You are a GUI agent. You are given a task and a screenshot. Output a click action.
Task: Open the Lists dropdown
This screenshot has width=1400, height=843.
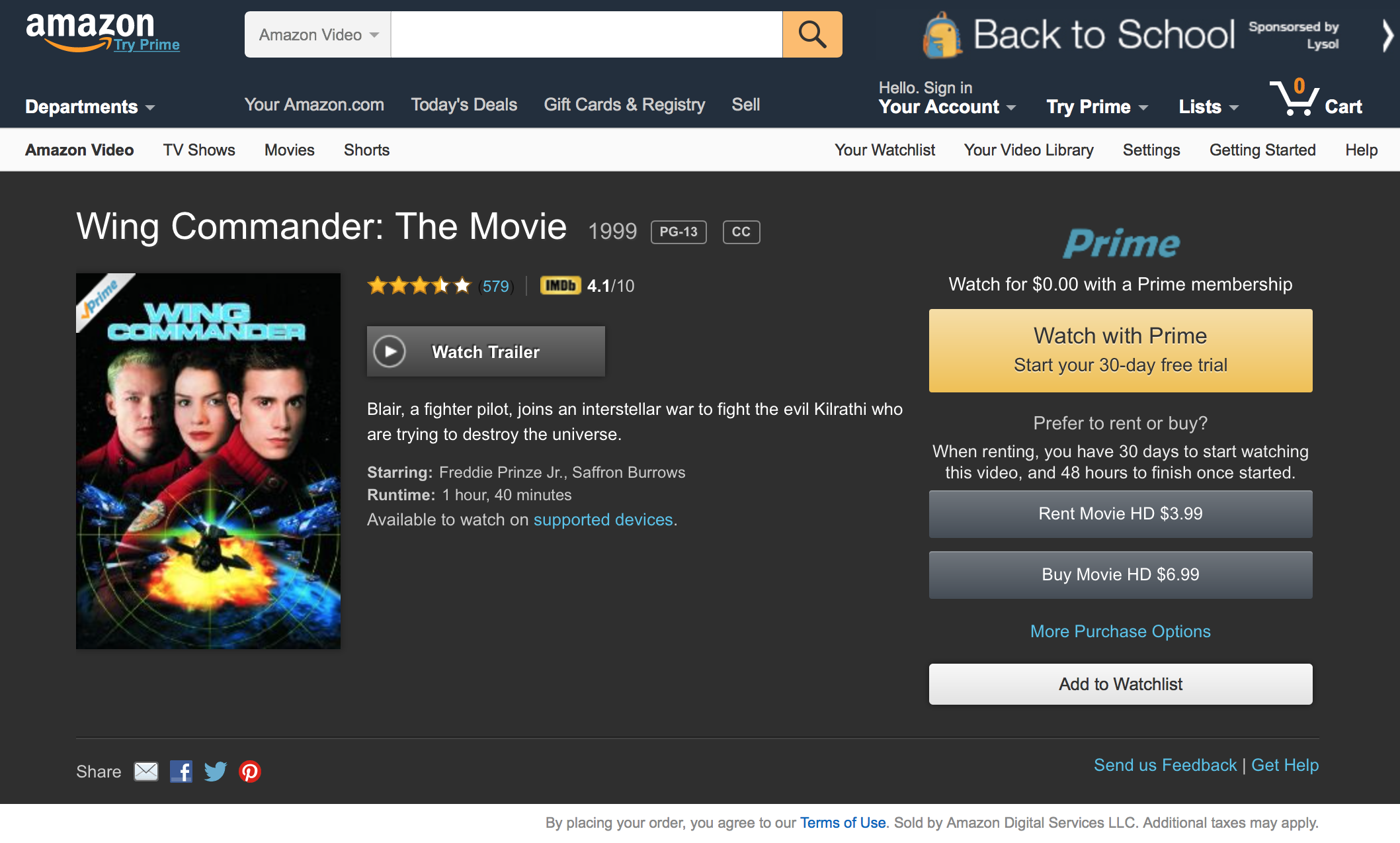tap(1208, 107)
